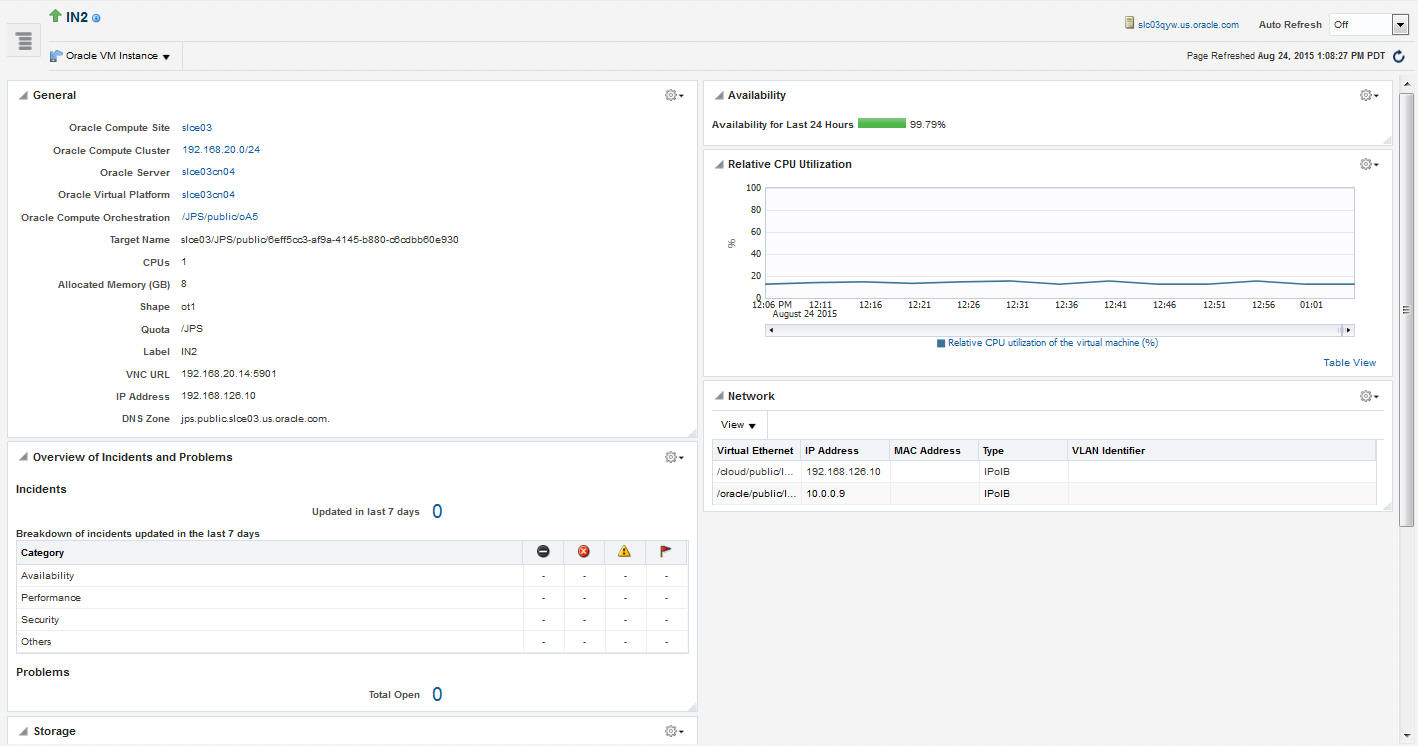Click the VNC URL value 192.168.20.14:5901
The height and width of the screenshot is (746, 1418).
pyautogui.click(x=229, y=374)
